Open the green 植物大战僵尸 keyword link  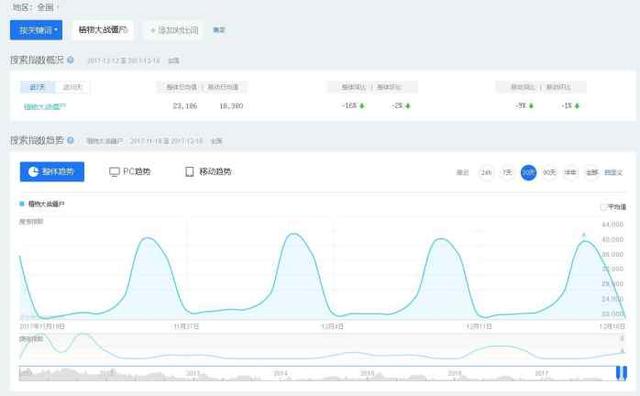tap(45, 106)
